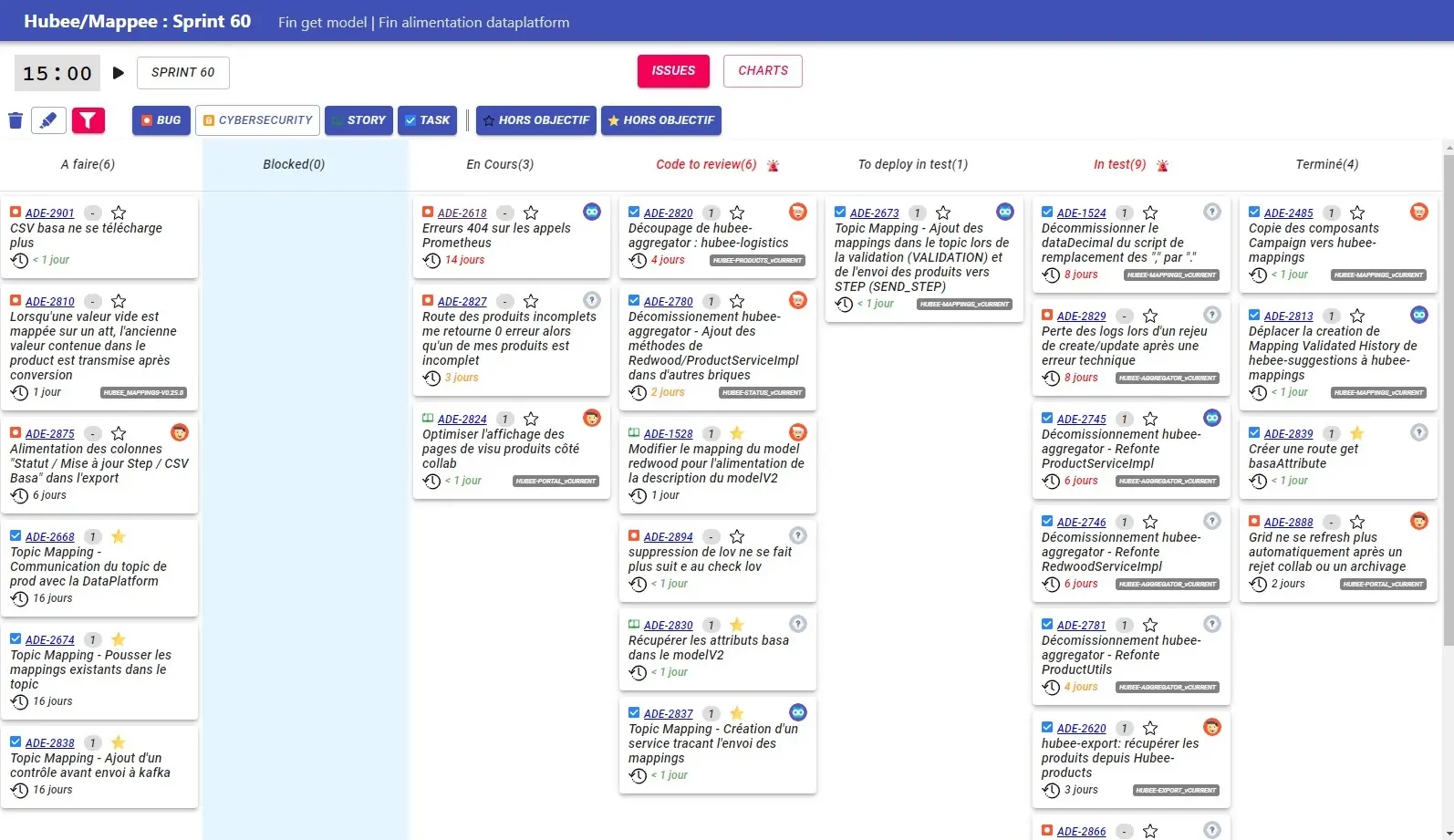The image size is (1454, 840).
Task: Click the Blocked(0) column header
Action: click(x=294, y=165)
